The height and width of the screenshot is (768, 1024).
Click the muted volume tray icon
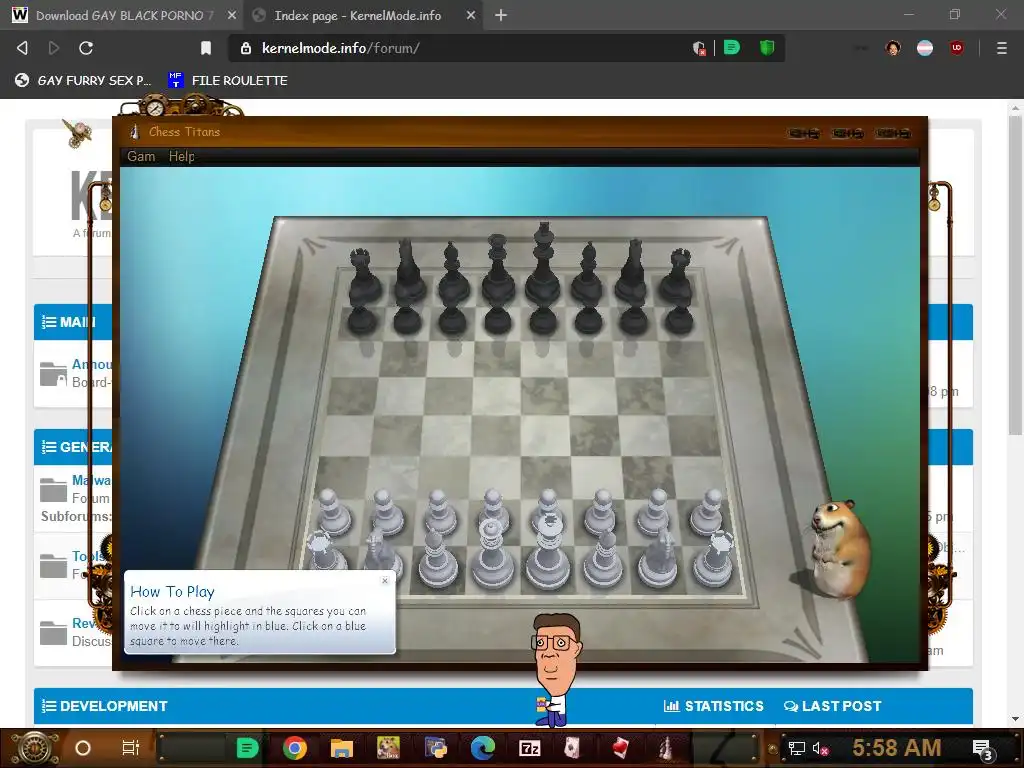820,748
